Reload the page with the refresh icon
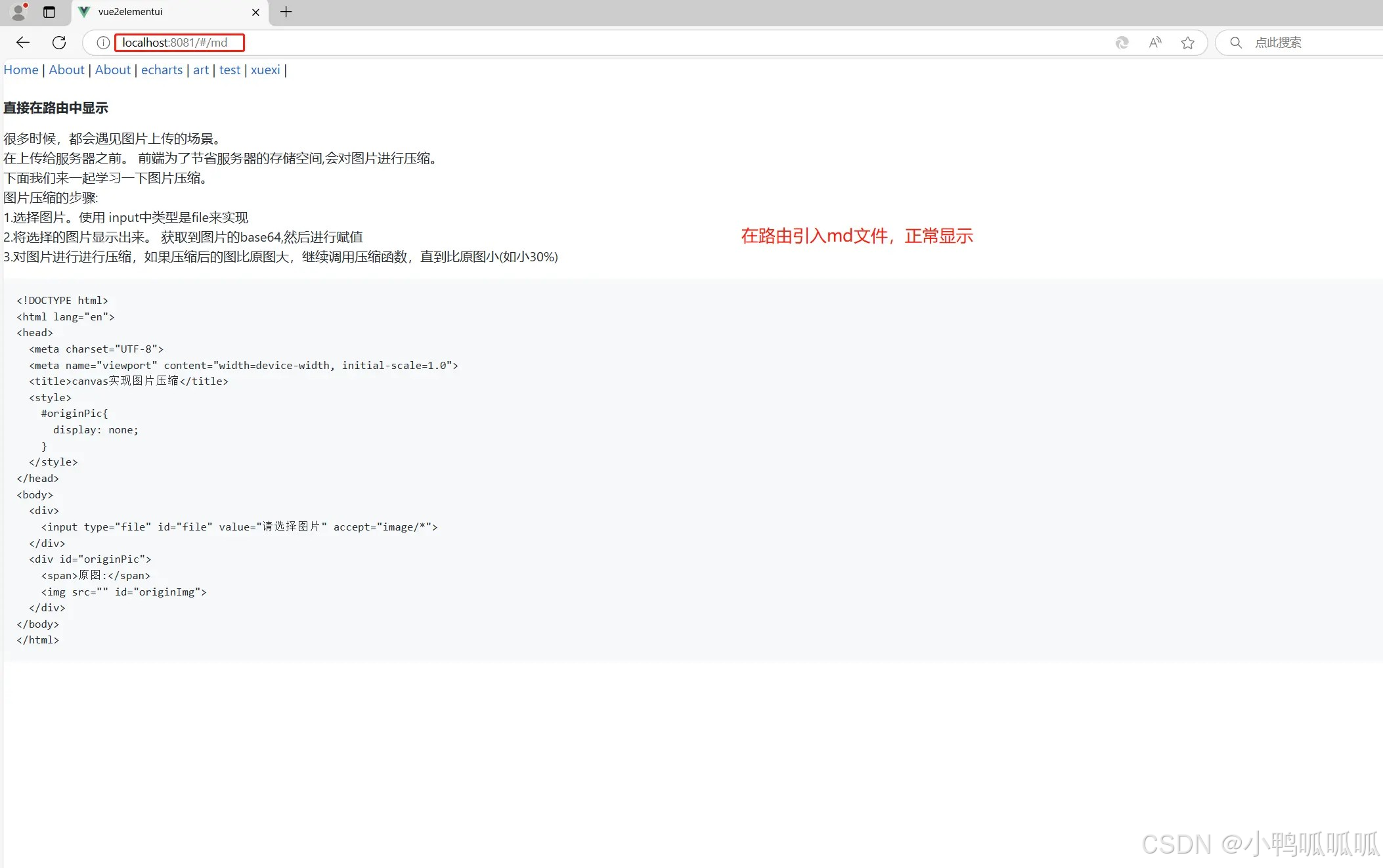Screen dimensions: 1383x868 (59, 42)
